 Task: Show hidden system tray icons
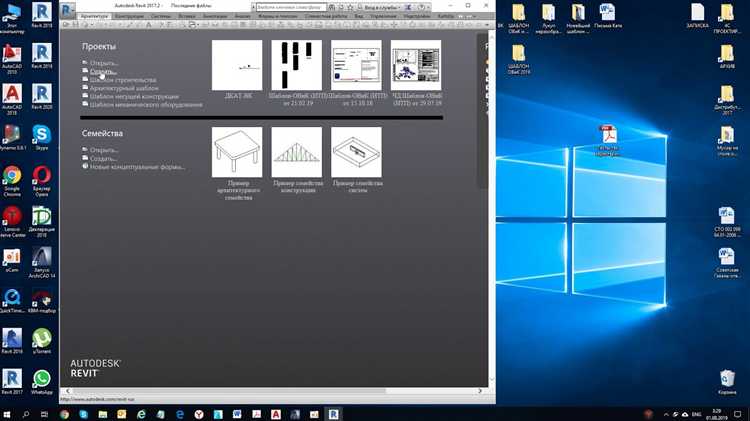coord(666,414)
